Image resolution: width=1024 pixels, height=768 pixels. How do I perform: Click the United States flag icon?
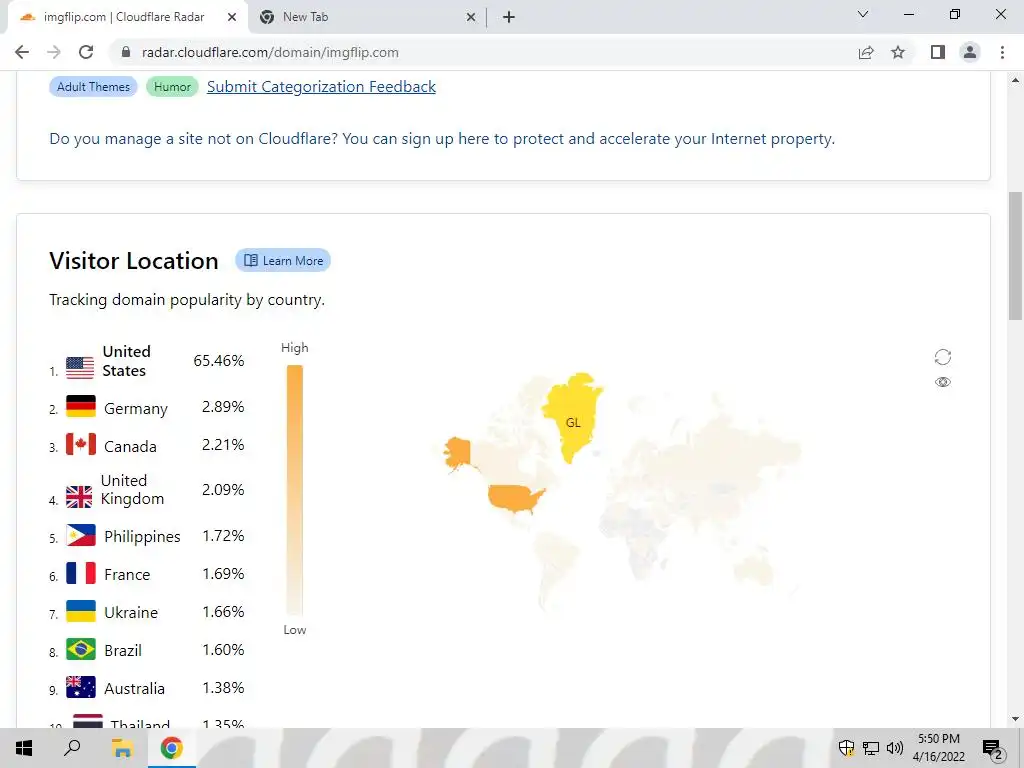[80, 368]
